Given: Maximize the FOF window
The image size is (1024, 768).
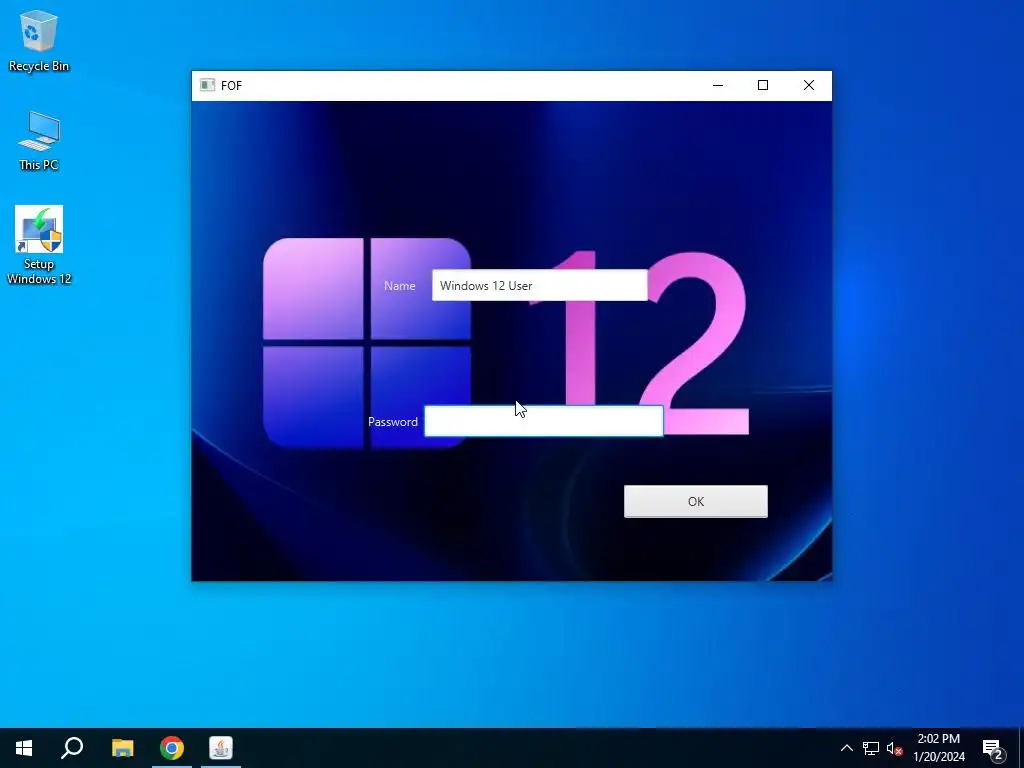Looking at the screenshot, I should tap(763, 86).
